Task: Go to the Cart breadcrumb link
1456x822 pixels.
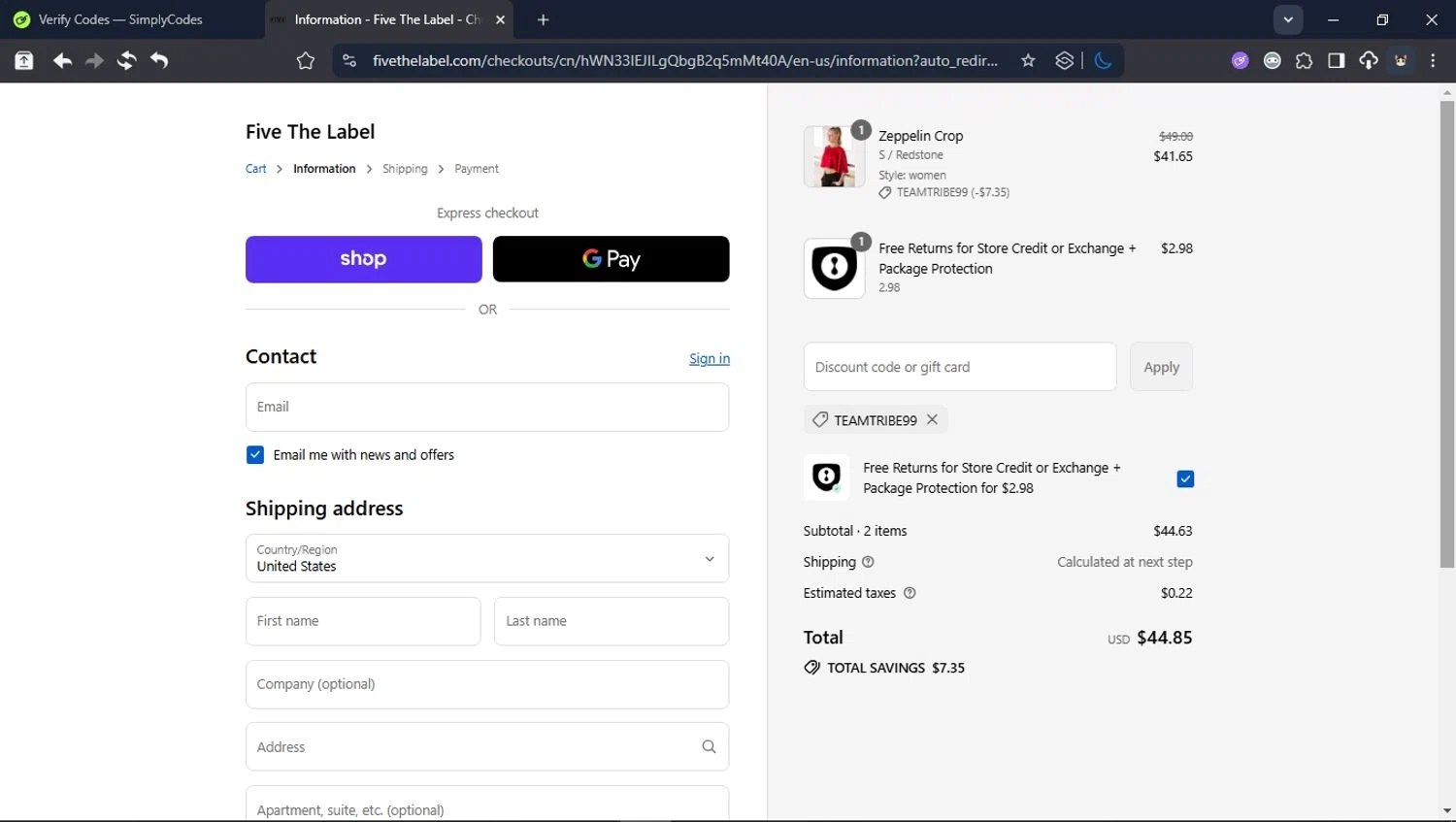Action: (256, 169)
